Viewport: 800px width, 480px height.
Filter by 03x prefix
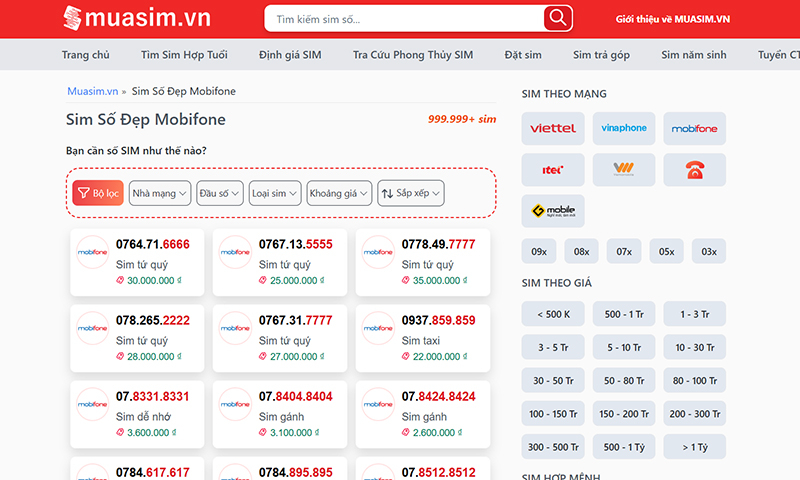[709, 251]
